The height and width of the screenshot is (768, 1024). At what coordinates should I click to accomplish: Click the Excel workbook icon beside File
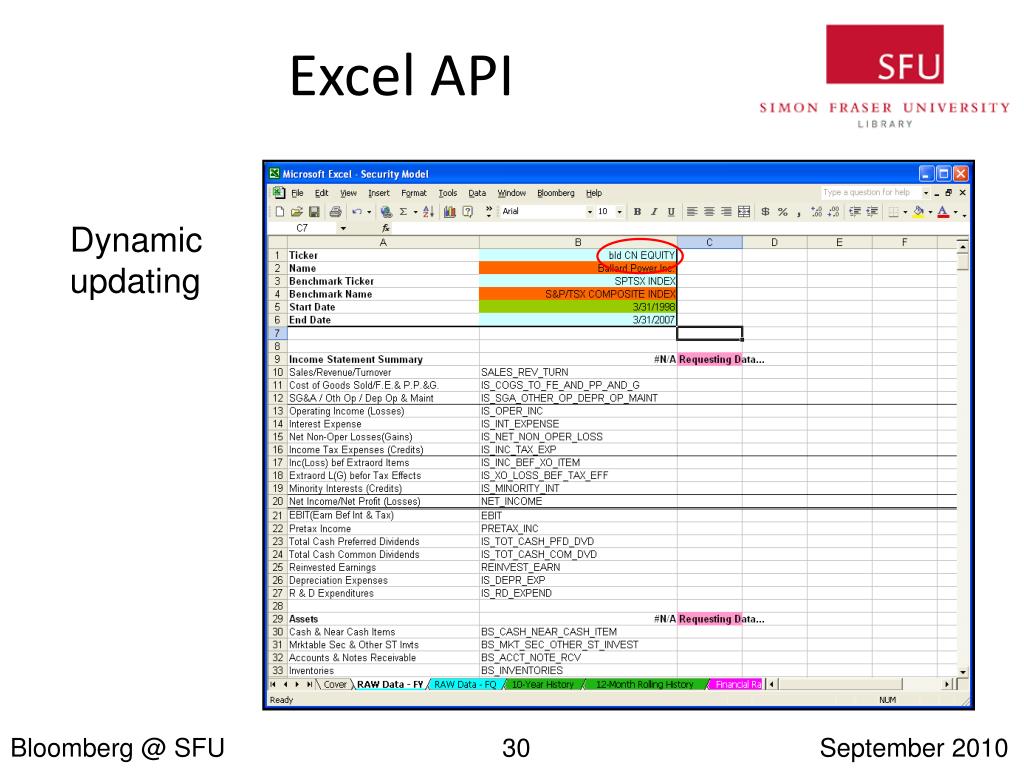point(279,193)
